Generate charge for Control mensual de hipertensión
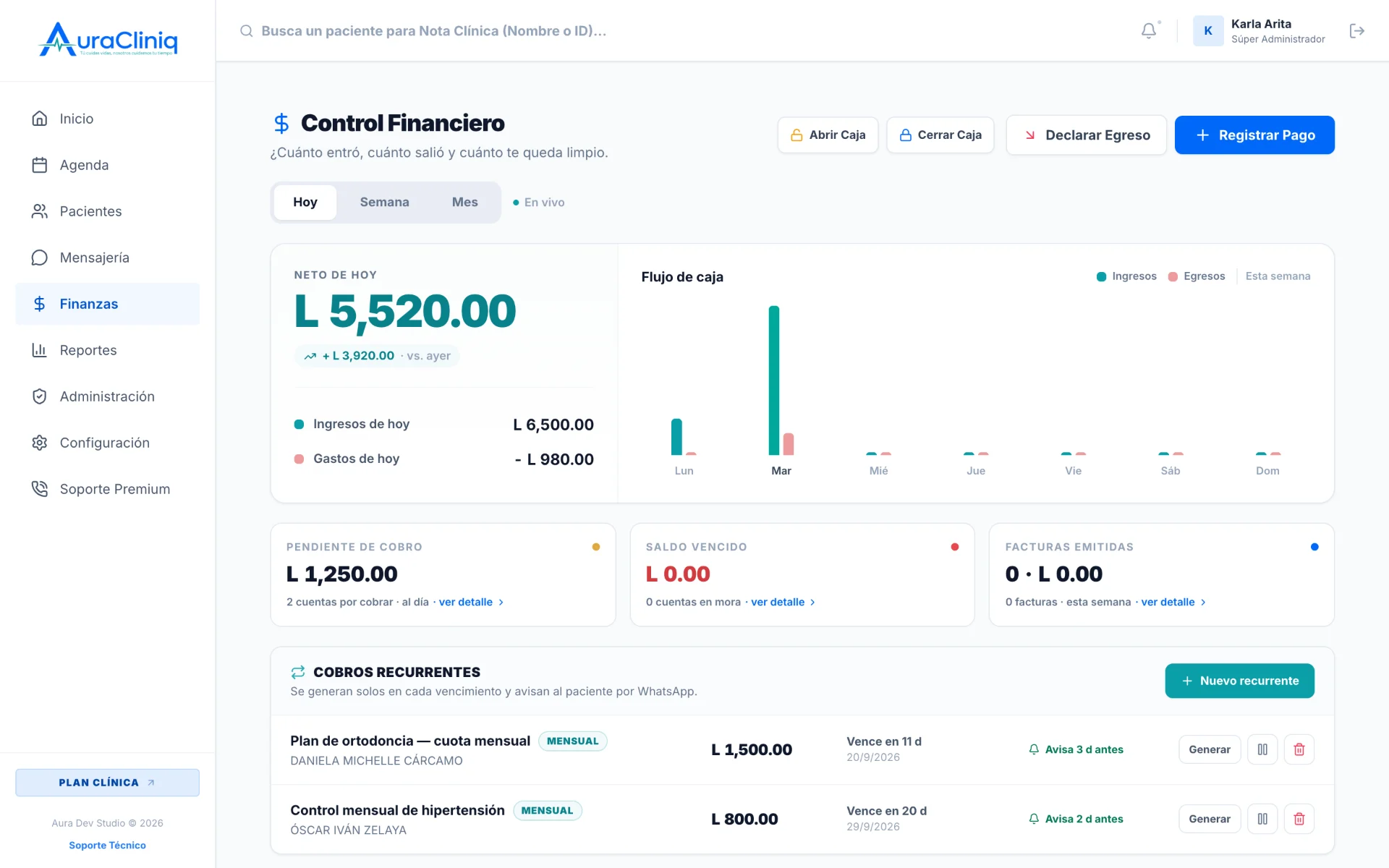The image size is (1389, 868). point(1210,819)
